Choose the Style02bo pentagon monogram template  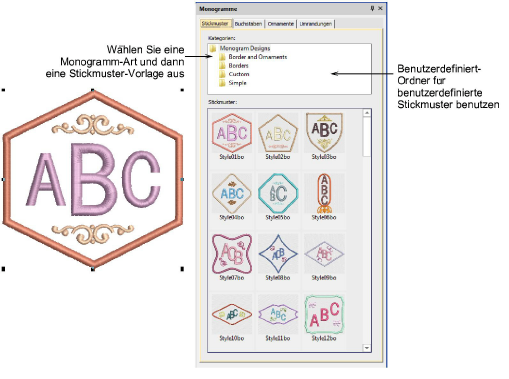(x=278, y=136)
